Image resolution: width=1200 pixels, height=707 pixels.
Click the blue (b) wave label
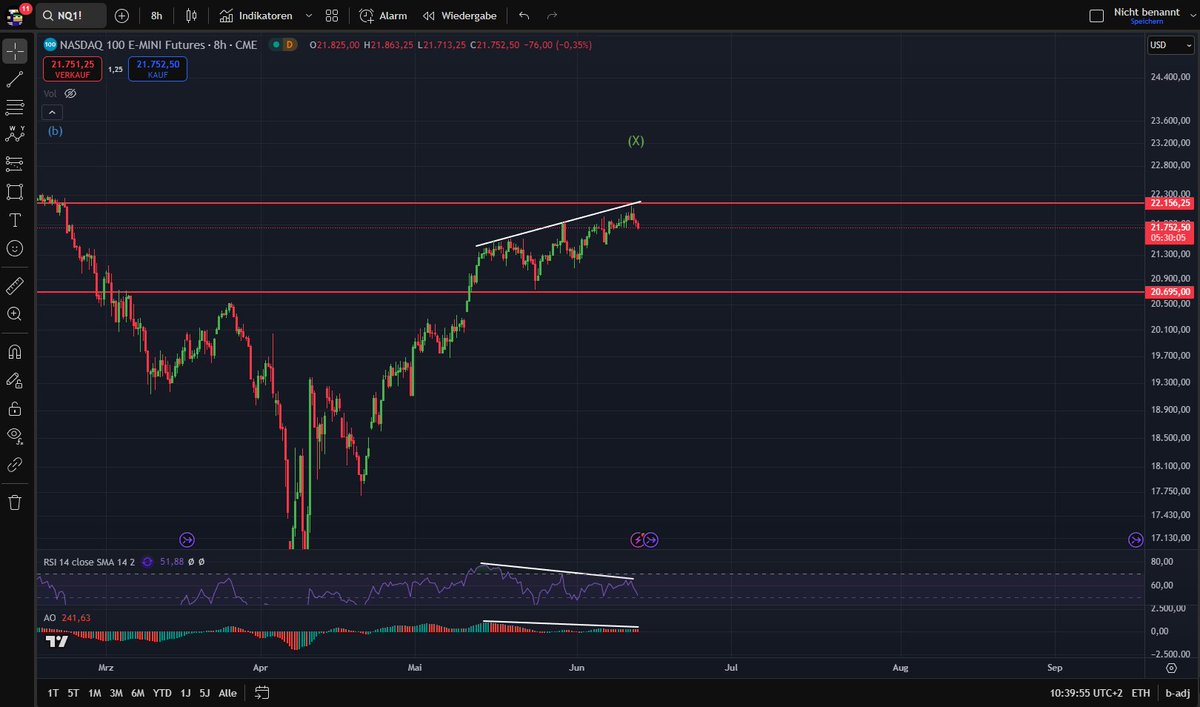(56, 131)
